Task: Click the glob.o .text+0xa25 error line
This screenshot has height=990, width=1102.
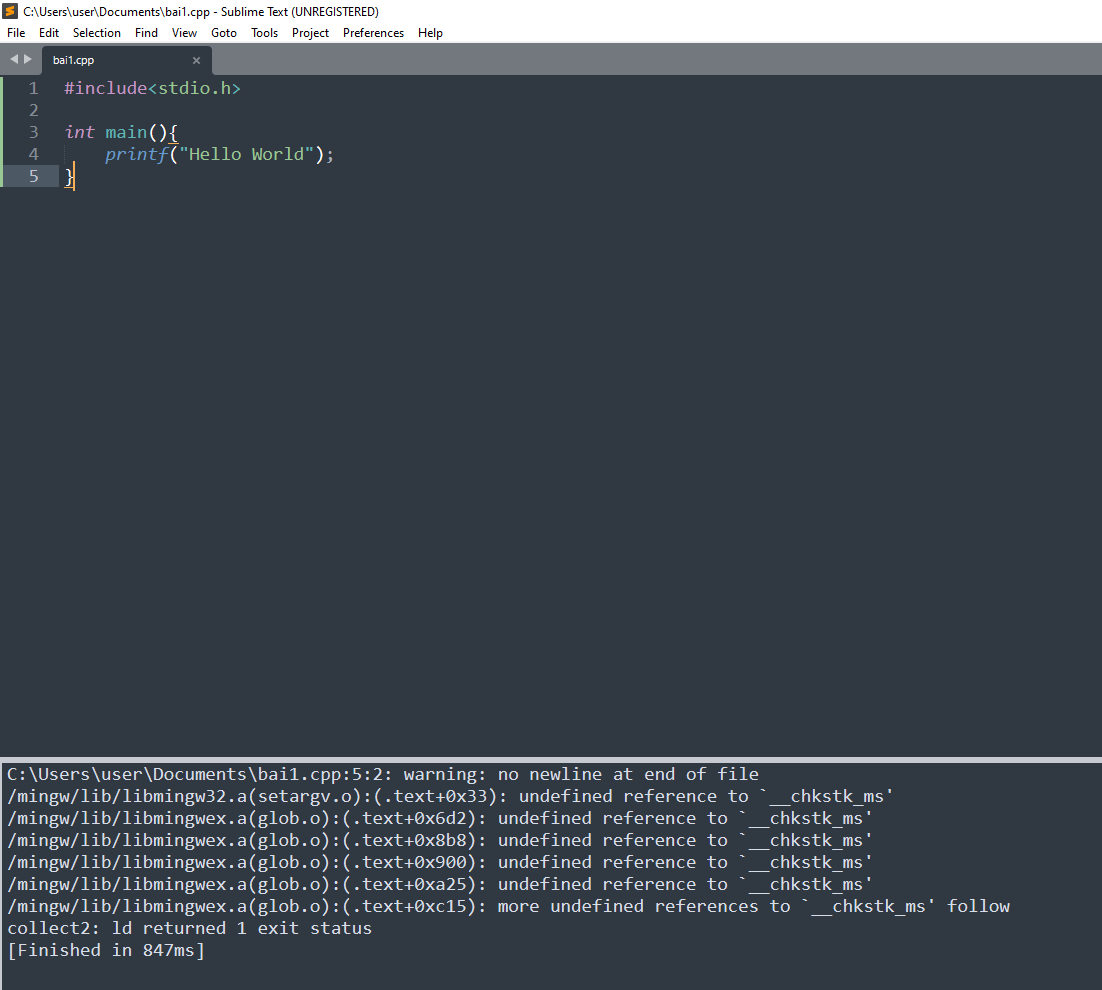Action: (440, 884)
